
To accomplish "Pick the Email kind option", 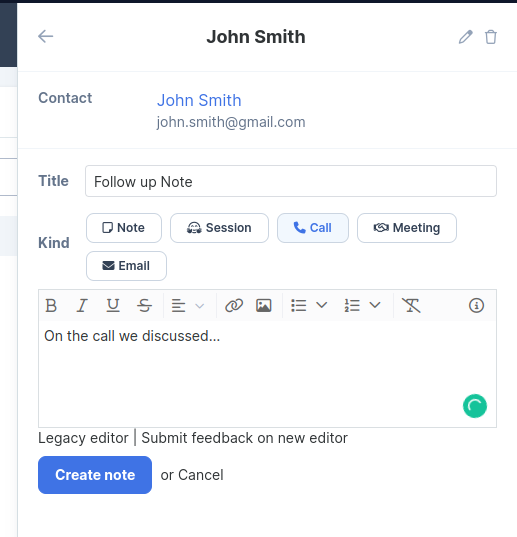I will click(x=126, y=266).
